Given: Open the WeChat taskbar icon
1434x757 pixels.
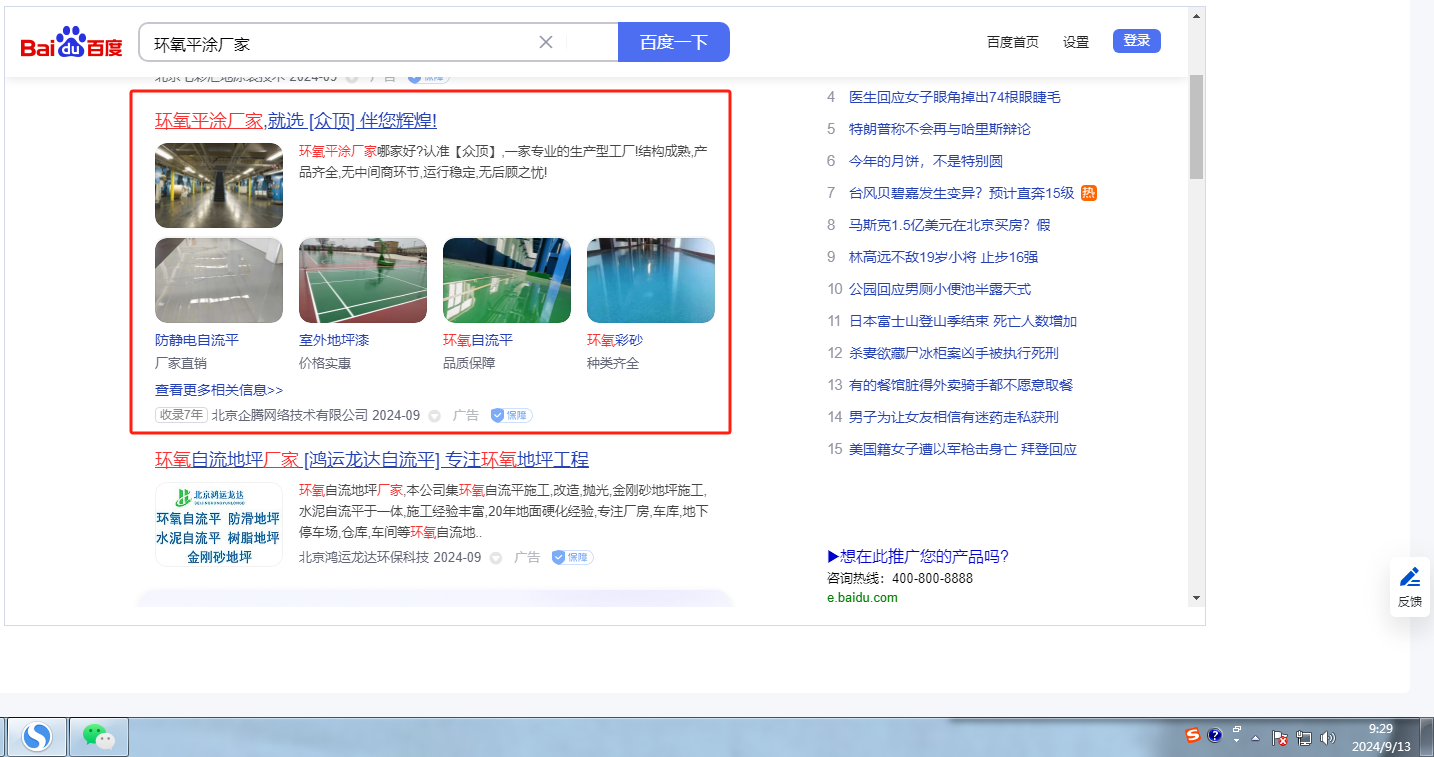Looking at the screenshot, I should pyautogui.click(x=99, y=737).
